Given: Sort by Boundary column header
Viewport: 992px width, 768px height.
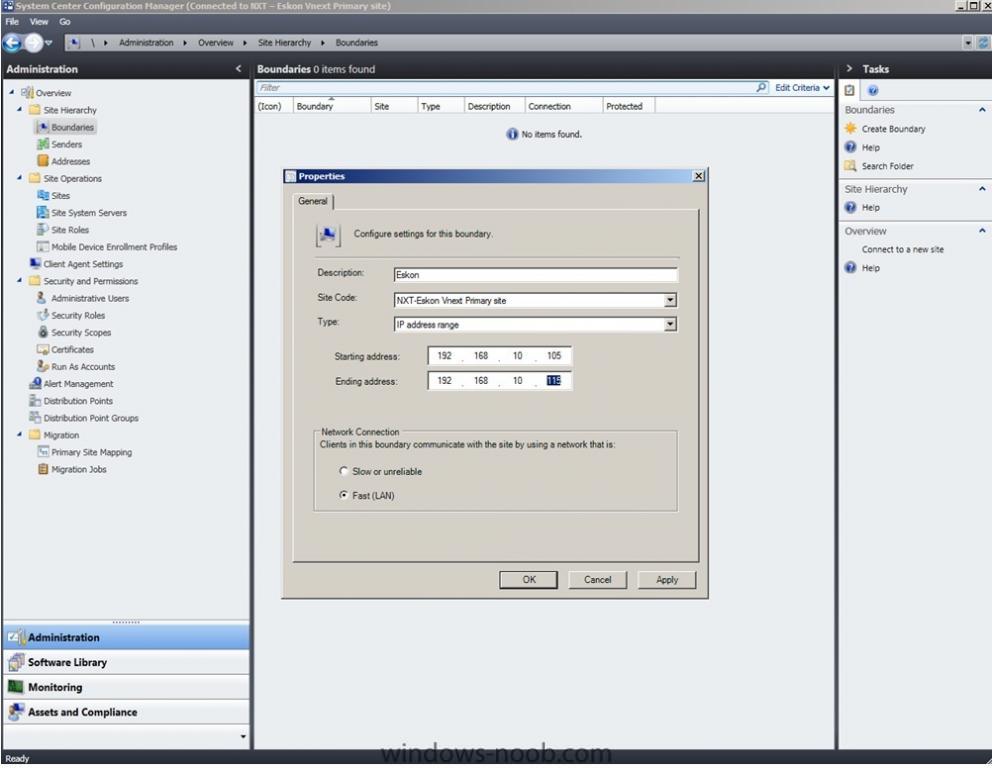Looking at the screenshot, I should 332,106.
